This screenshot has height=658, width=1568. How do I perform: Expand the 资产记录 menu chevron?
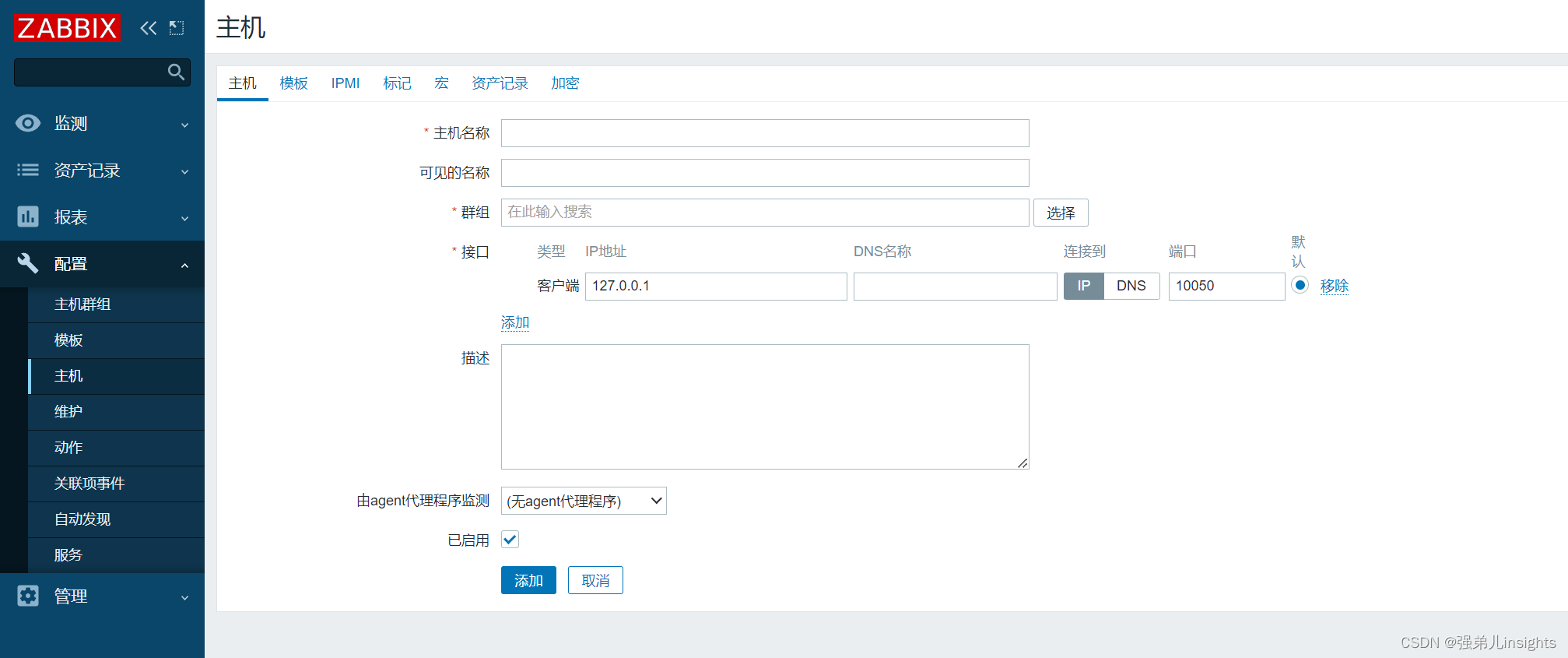[x=185, y=171]
